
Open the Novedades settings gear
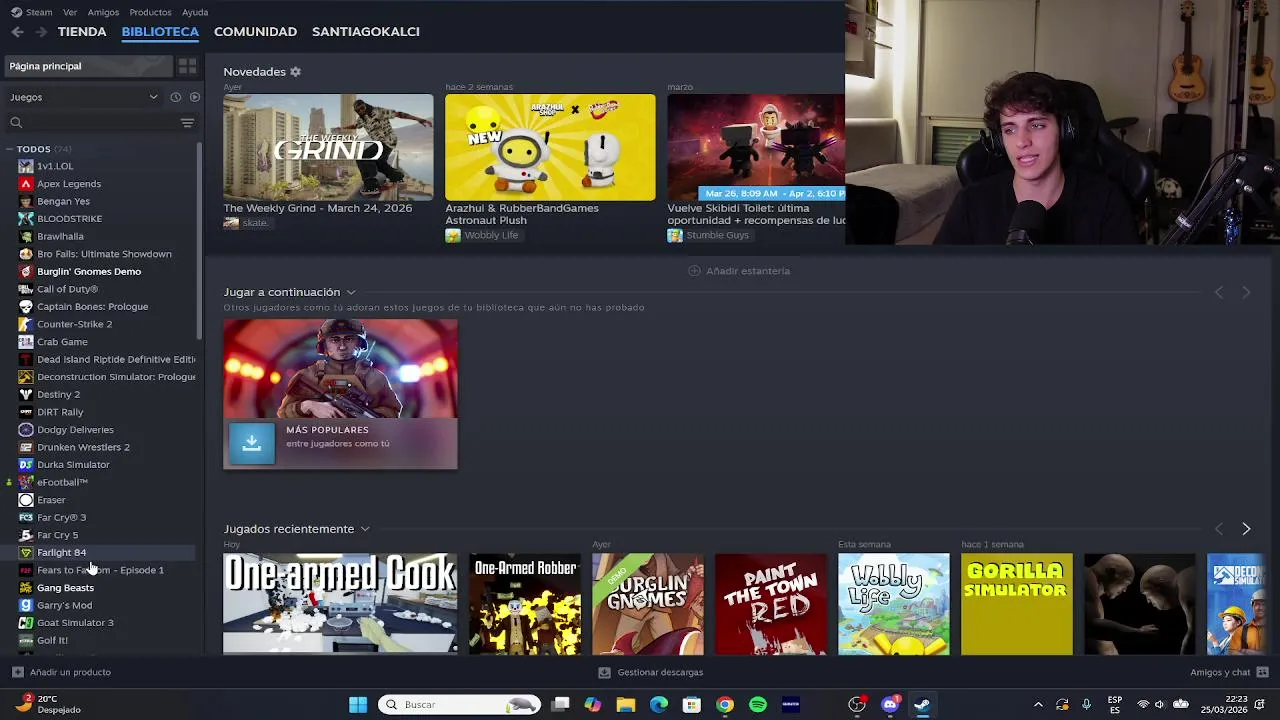[x=295, y=72]
